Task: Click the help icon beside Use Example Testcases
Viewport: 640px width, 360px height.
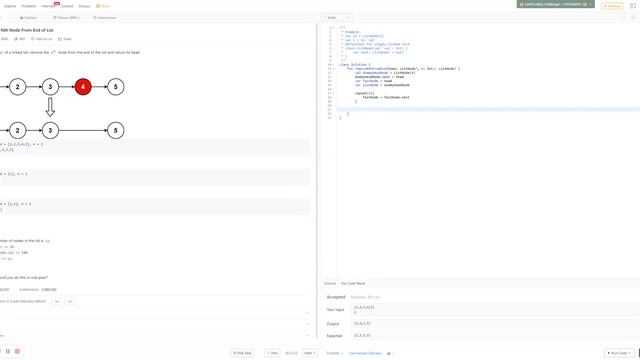Action: coord(389,353)
